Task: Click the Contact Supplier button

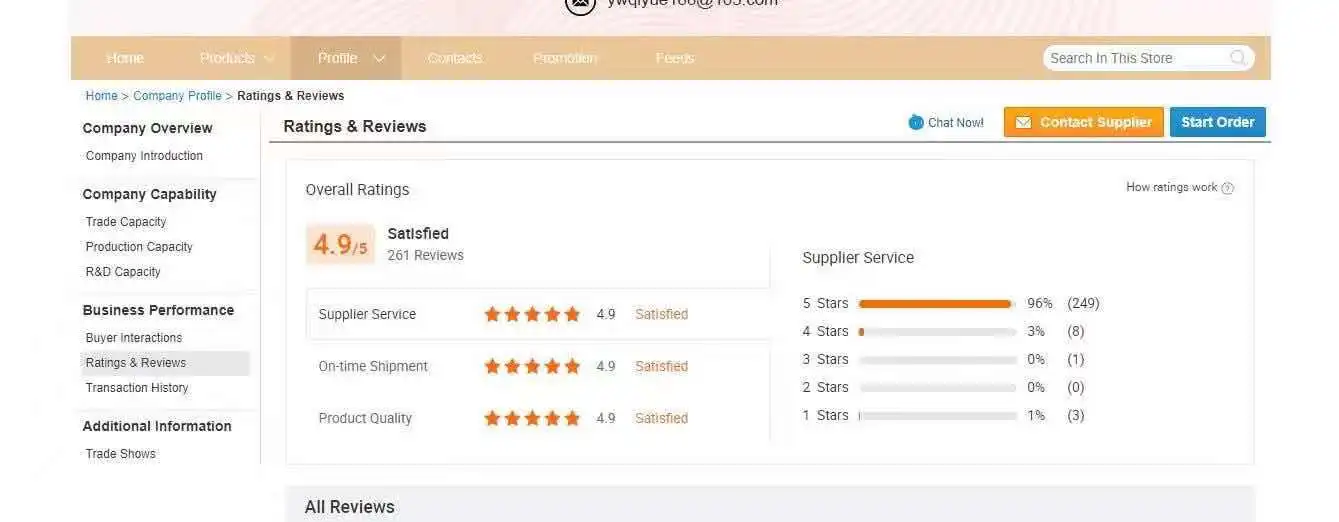Action: click(x=1084, y=122)
